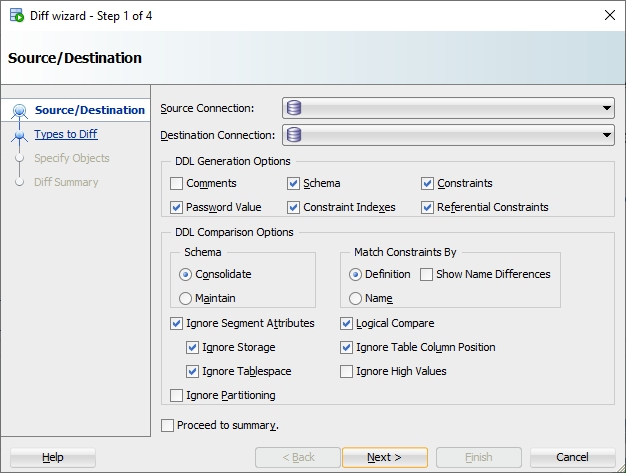The width and height of the screenshot is (626, 473).
Task: Click the Next > button
Action: point(384,457)
